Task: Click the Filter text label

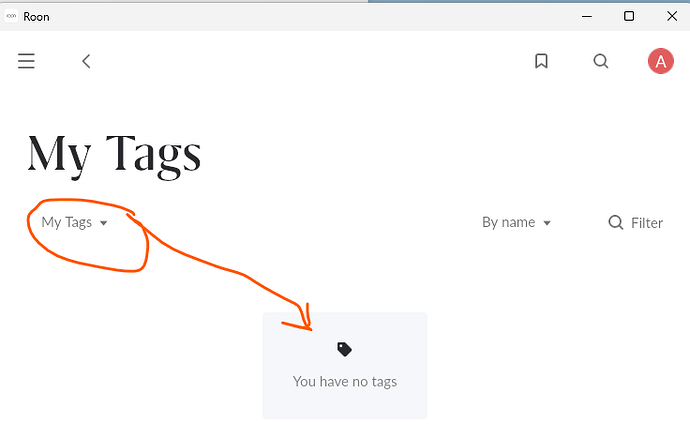Action: 647,223
